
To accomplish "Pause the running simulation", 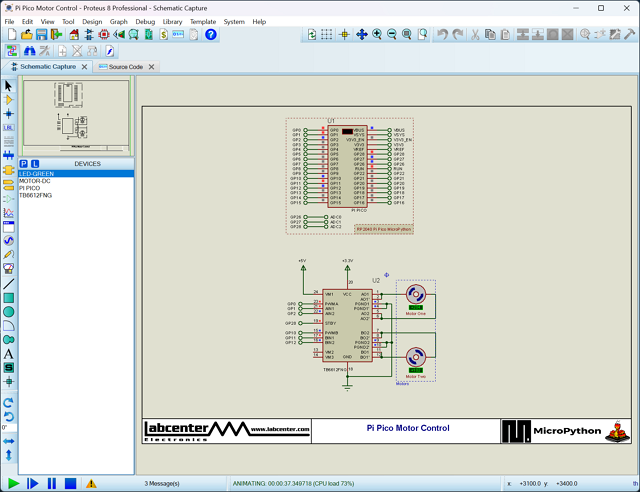I will (52, 483).
